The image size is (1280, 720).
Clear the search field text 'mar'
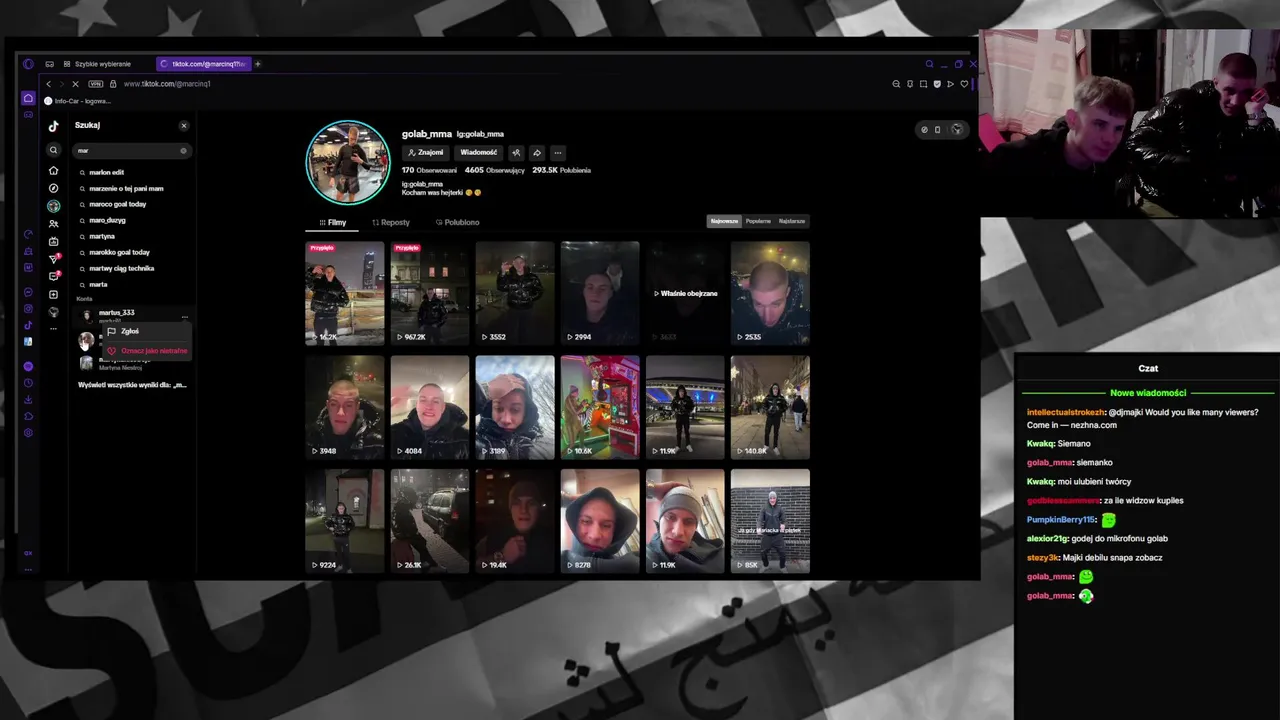(183, 151)
